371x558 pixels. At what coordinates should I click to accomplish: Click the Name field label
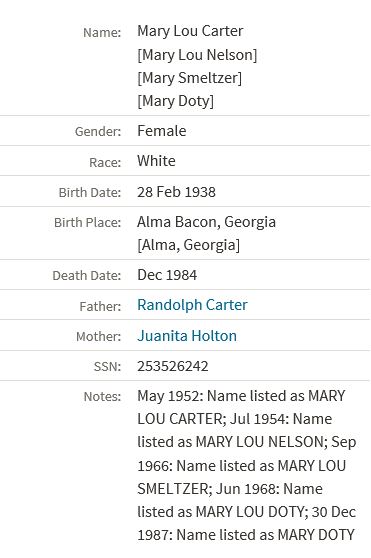102,33
